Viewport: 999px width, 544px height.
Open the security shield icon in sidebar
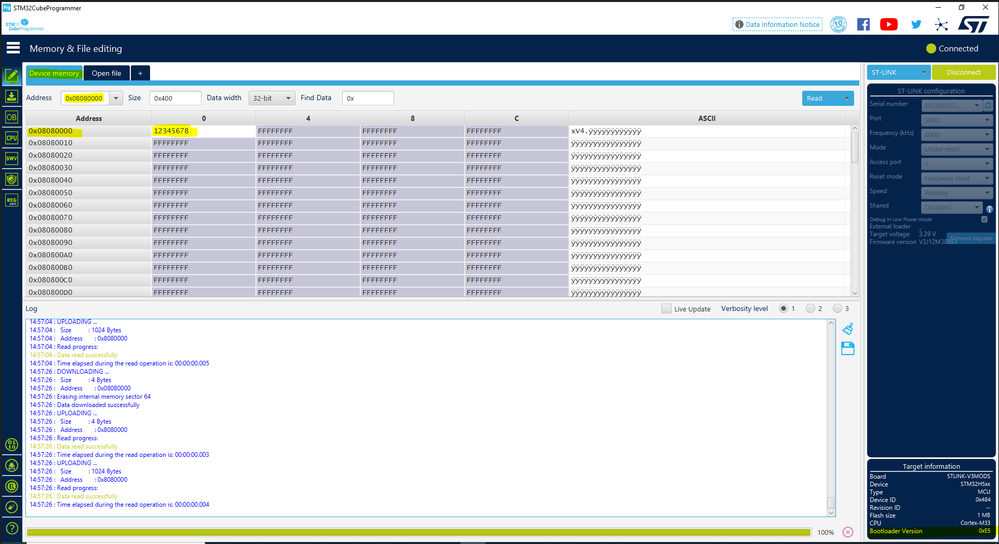point(11,179)
